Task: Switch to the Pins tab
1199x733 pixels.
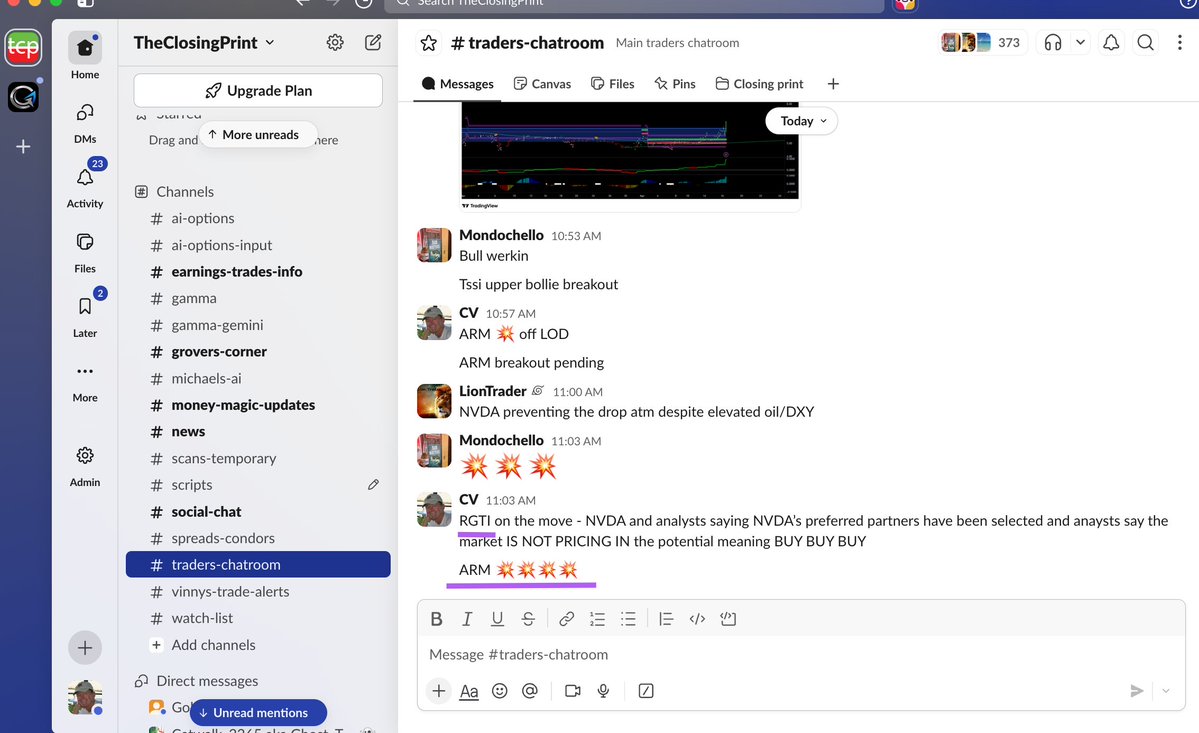Action: pyautogui.click(x=674, y=84)
